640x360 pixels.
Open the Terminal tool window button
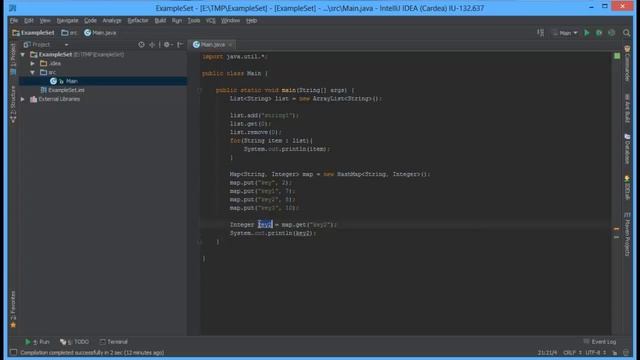pos(114,342)
